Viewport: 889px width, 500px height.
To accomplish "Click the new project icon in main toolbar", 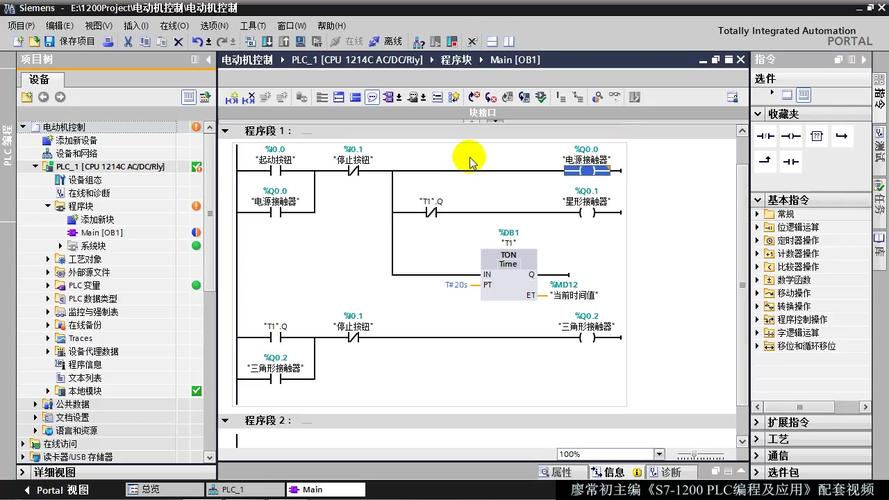I will point(18,41).
